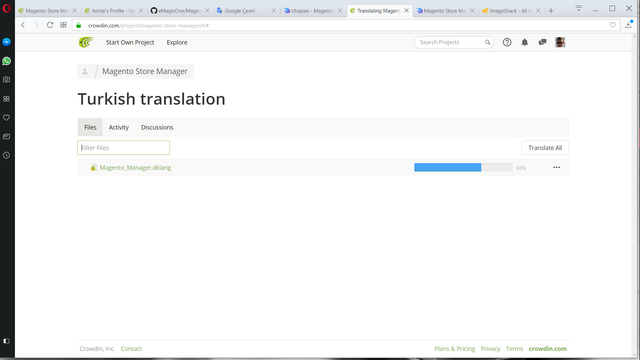The image size is (640, 360).
Task: Open the three-dot menu for Magento_Manager.dklang
Action: [556, 167]
